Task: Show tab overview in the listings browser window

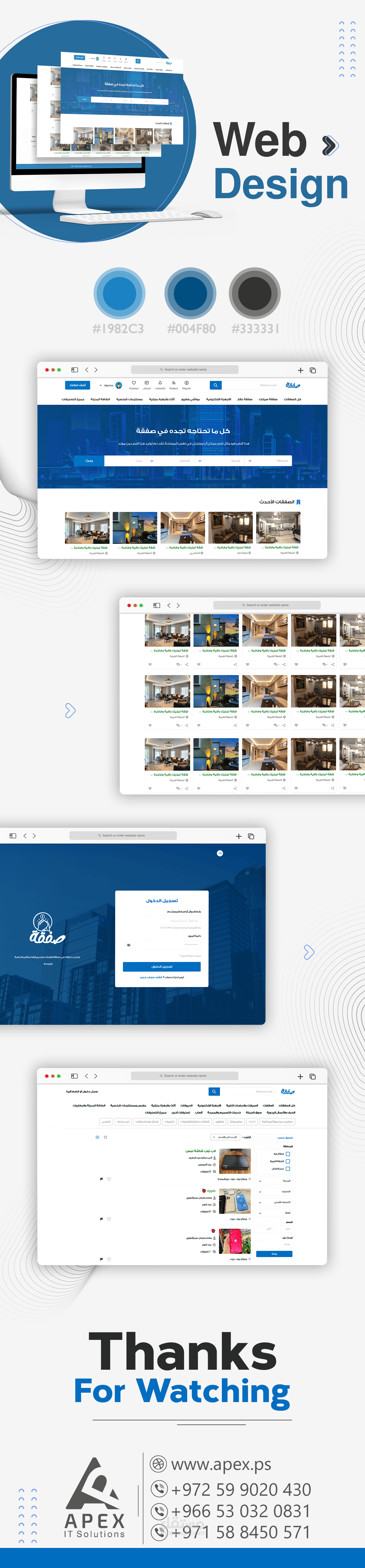Action: coord(313,1076)
